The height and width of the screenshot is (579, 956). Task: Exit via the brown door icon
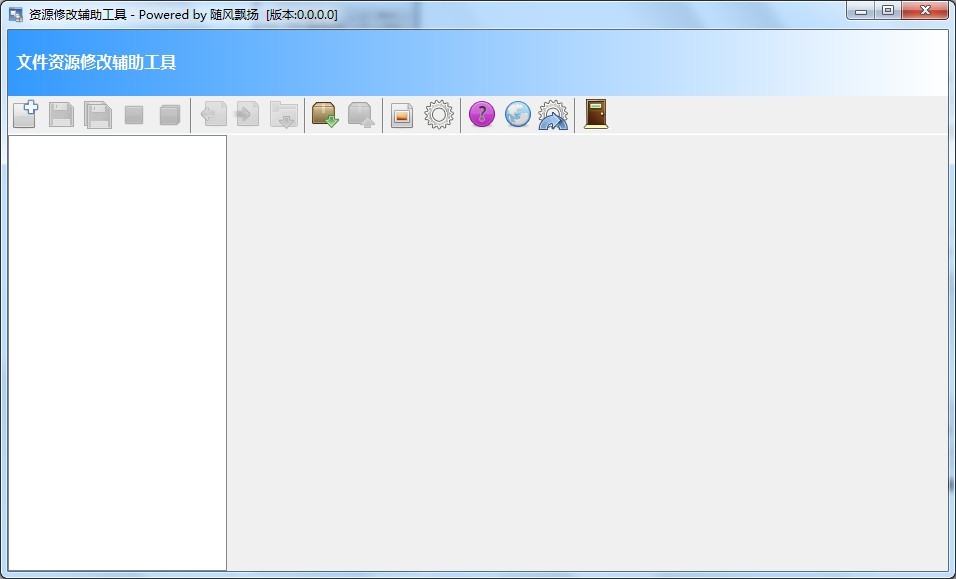click(596, 114)
